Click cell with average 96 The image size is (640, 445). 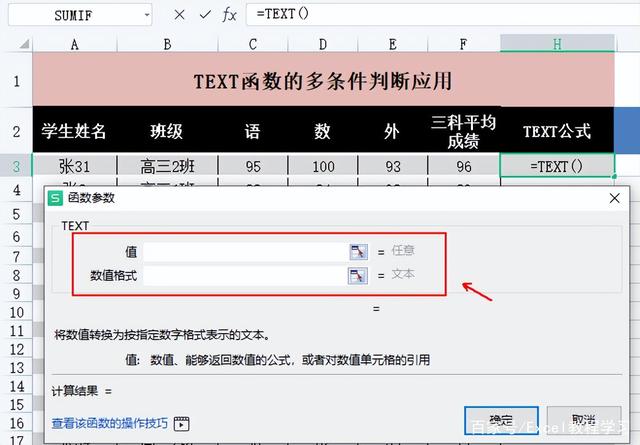pyautogui.click(x=464, y=166)
